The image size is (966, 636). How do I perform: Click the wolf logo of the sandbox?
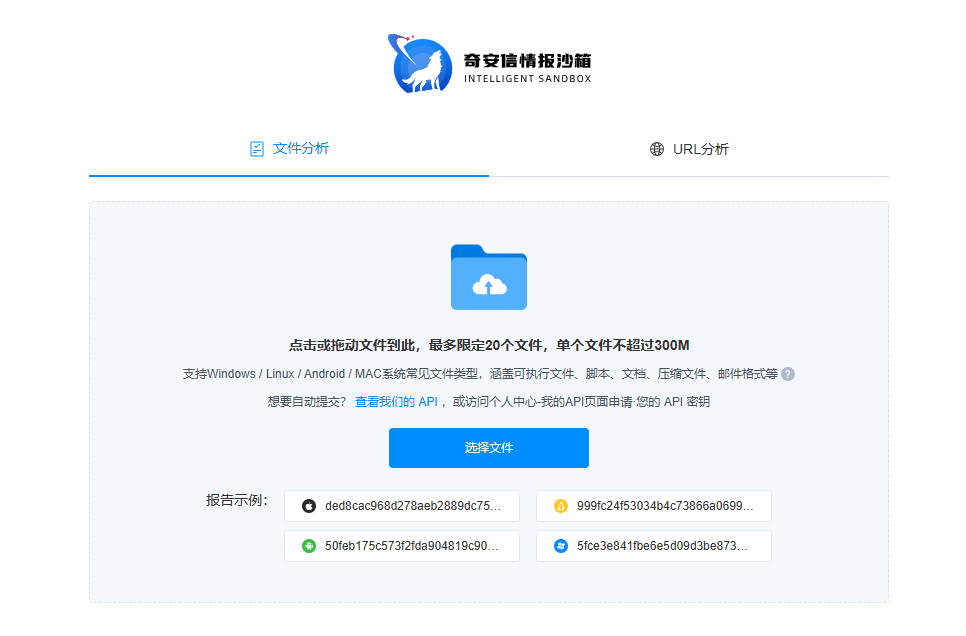[420, 64]
